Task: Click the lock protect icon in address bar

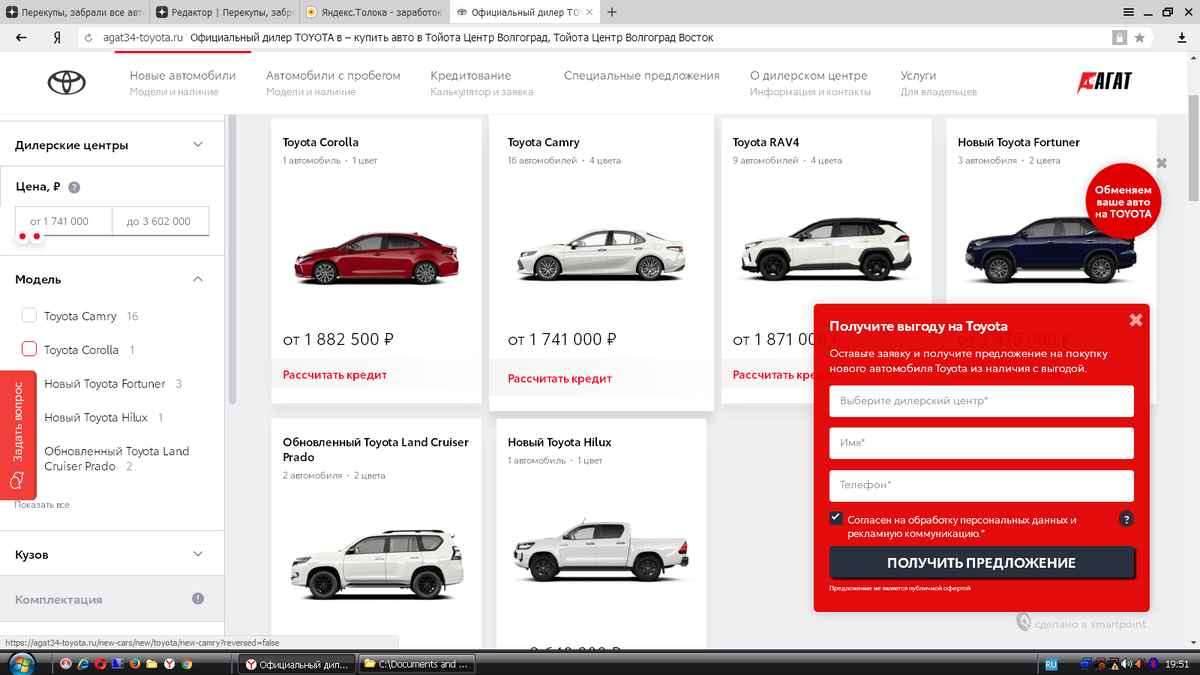Action: coord(1120,37)
